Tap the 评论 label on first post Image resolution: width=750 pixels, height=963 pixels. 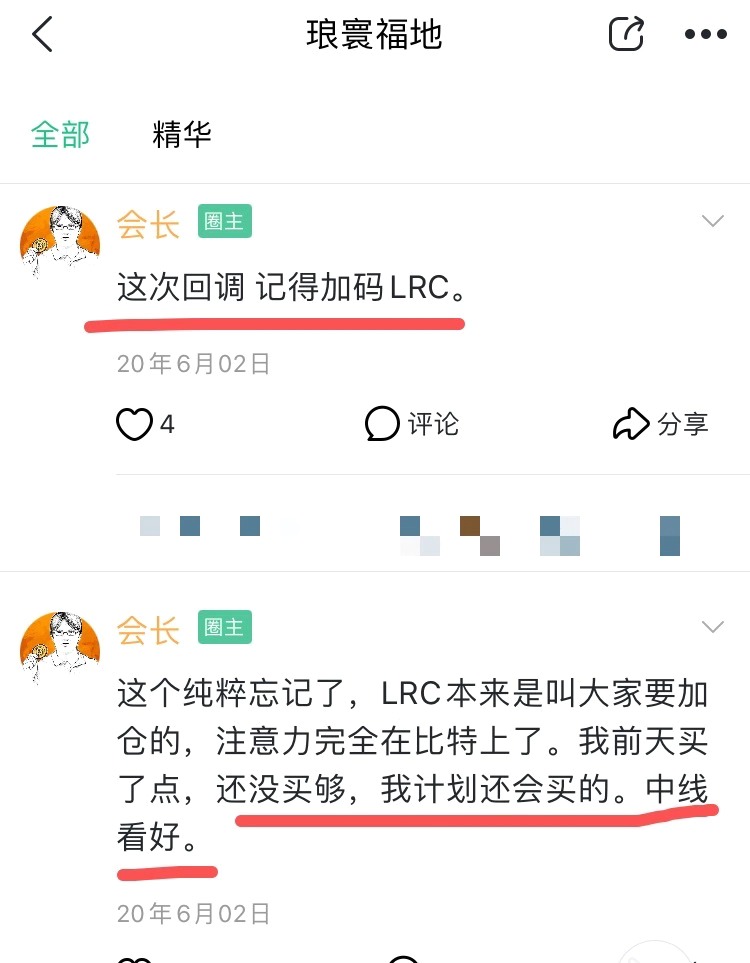[433, 424]
